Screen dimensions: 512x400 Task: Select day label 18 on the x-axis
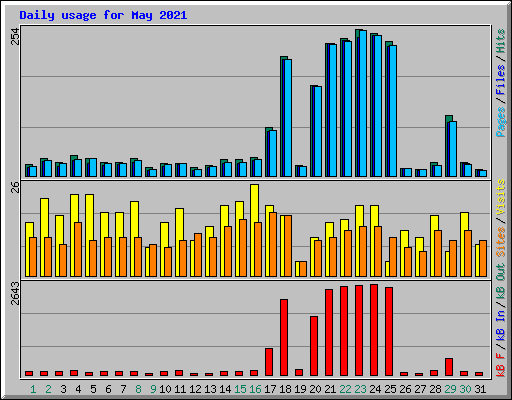tap(285, 389)
